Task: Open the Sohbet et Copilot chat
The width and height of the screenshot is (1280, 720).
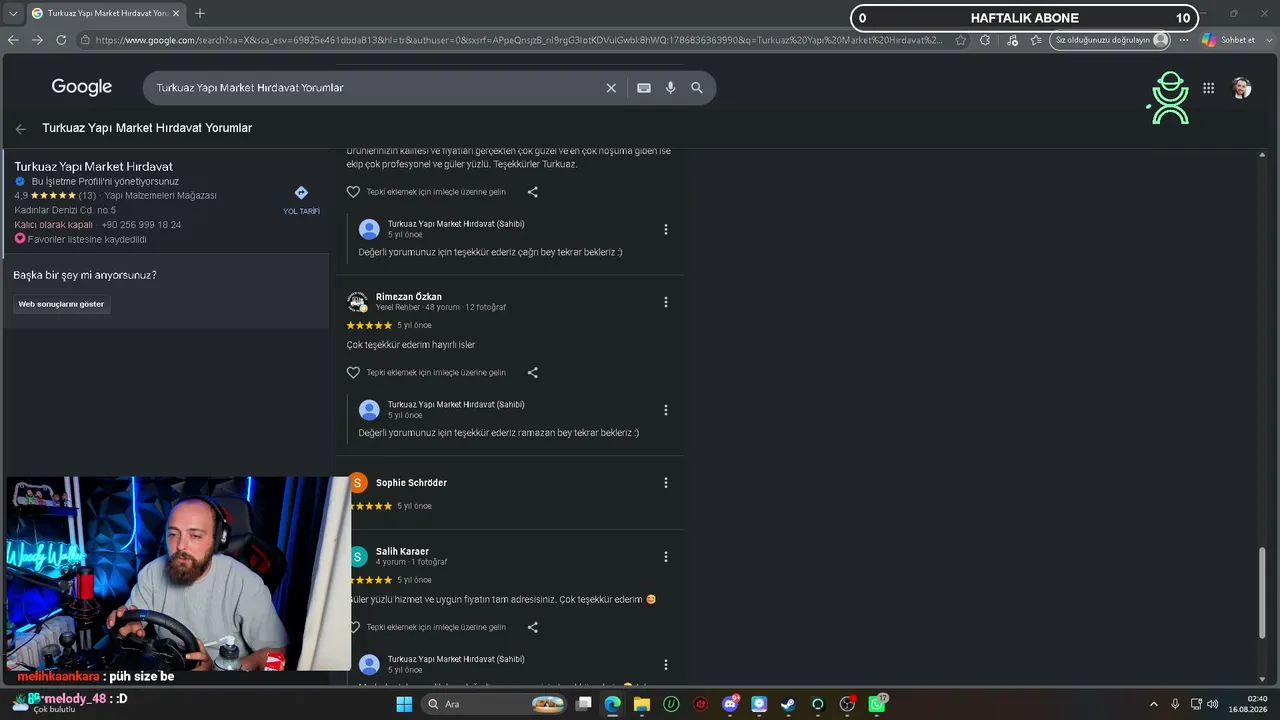Action: click(x=1228, y=40)
